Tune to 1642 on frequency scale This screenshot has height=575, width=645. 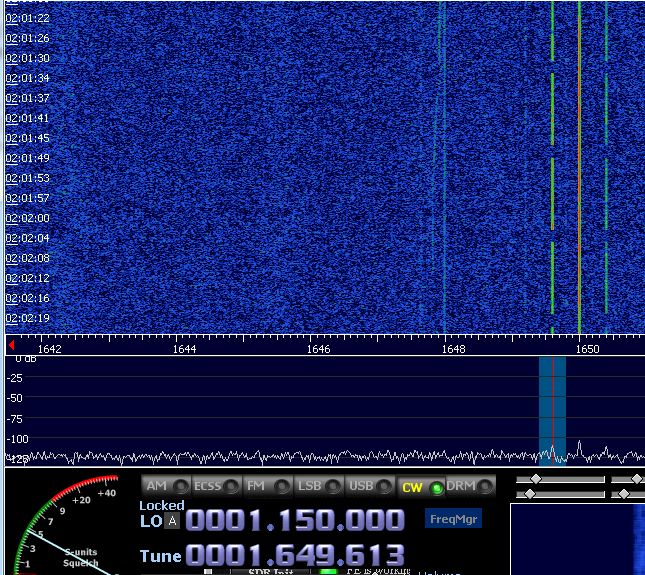point(50,349)
